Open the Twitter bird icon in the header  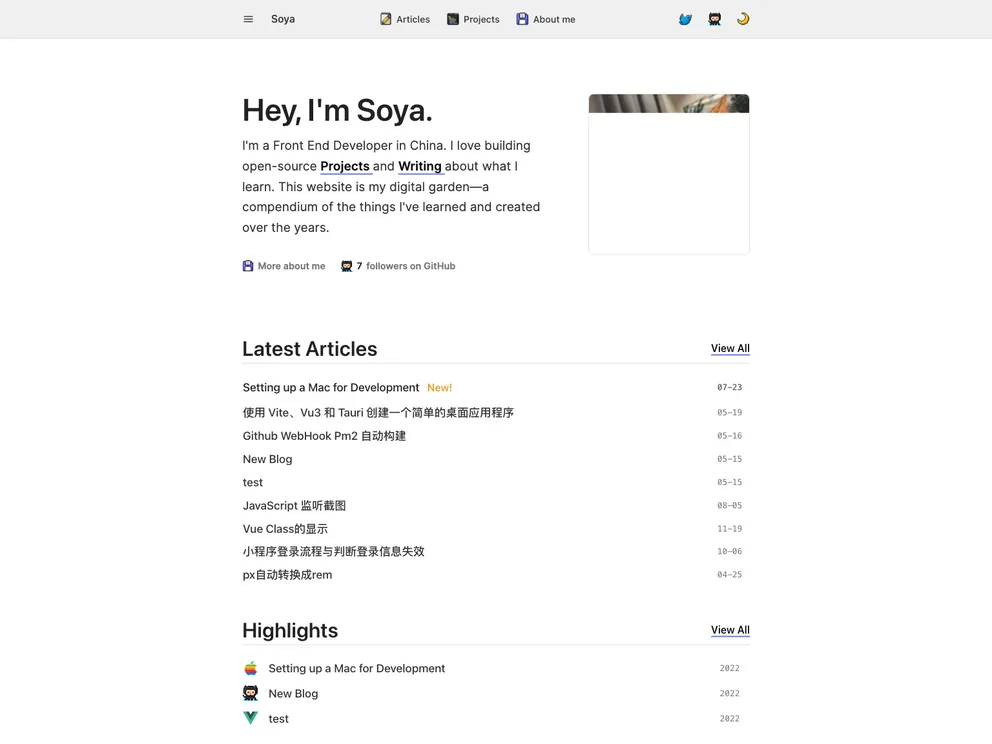coord(684,19)
